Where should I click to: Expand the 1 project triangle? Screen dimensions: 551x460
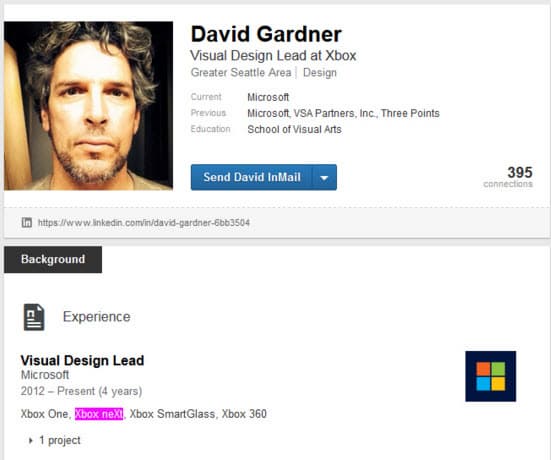pyautogui.click(x=31, y=440)
